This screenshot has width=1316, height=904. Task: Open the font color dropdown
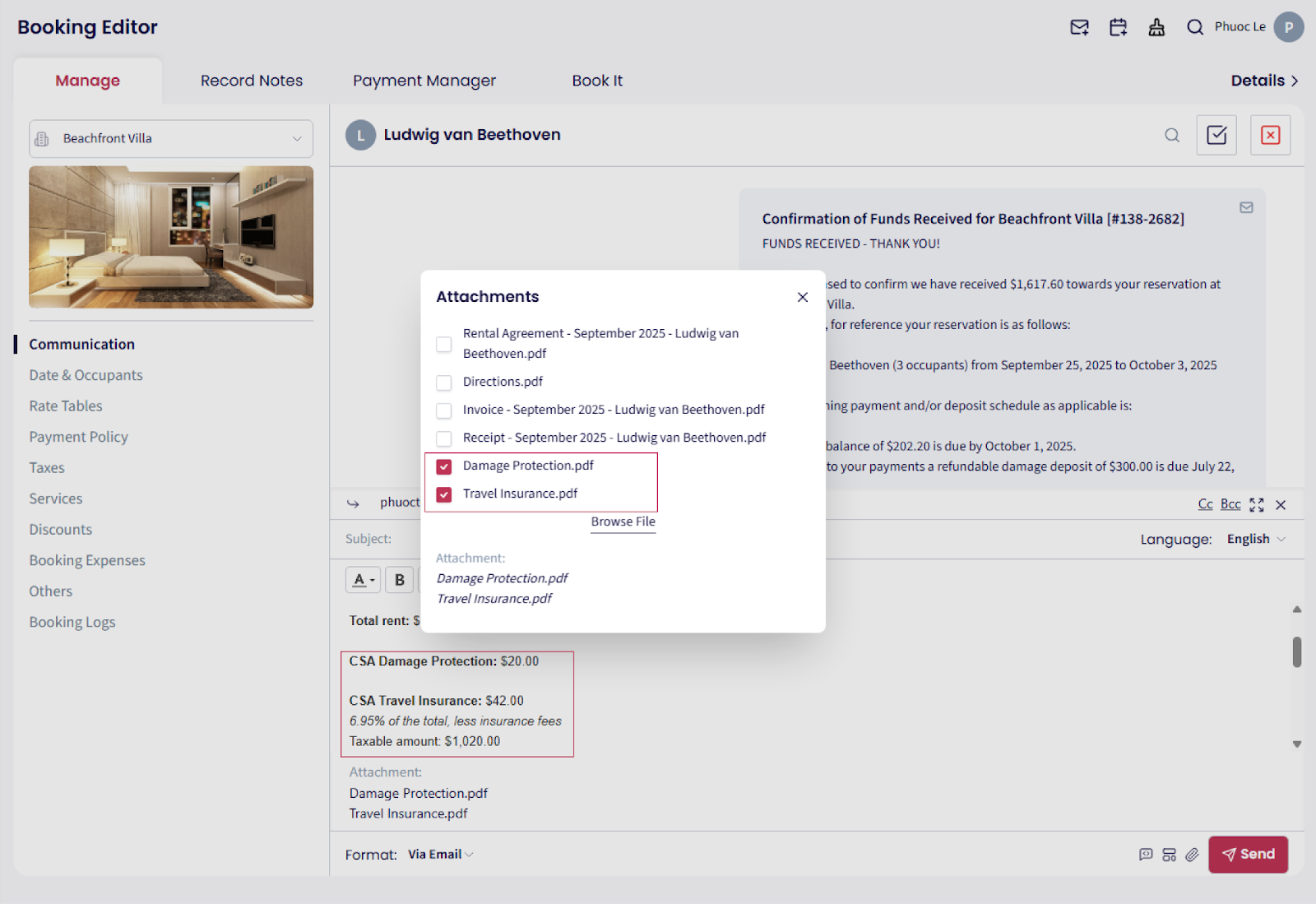(x=363, y=580)
